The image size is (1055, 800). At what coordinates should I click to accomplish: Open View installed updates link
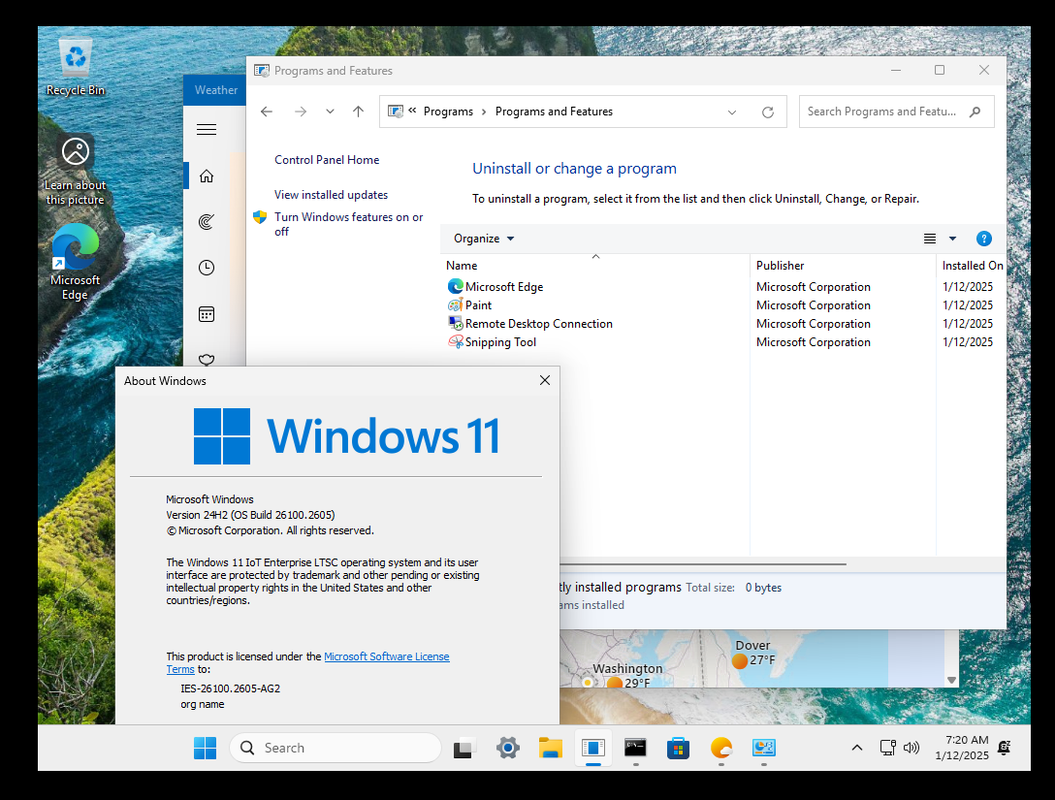(331, 195)
